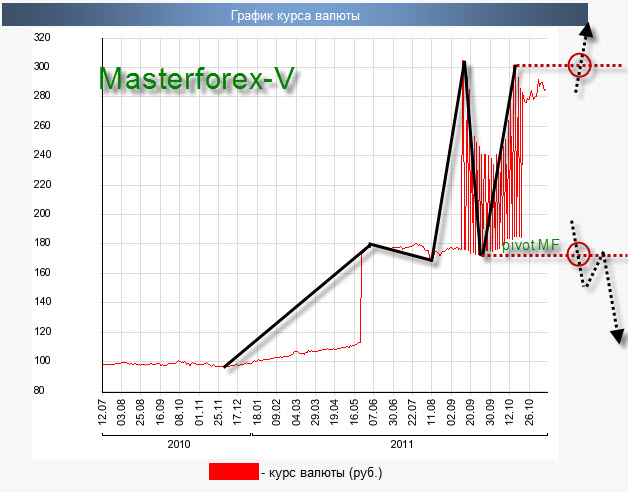Click the y-axis value 100
The image size is (628, 492).
click(x=42, y=361)
